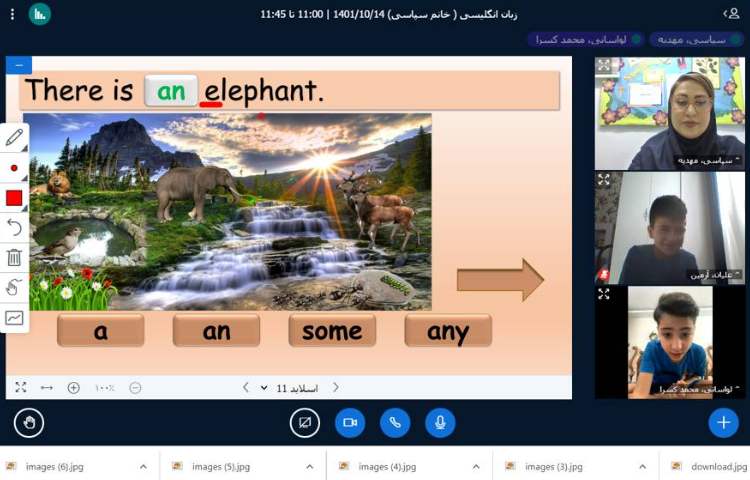Clear annotations with the trash icon

point(15,258)
